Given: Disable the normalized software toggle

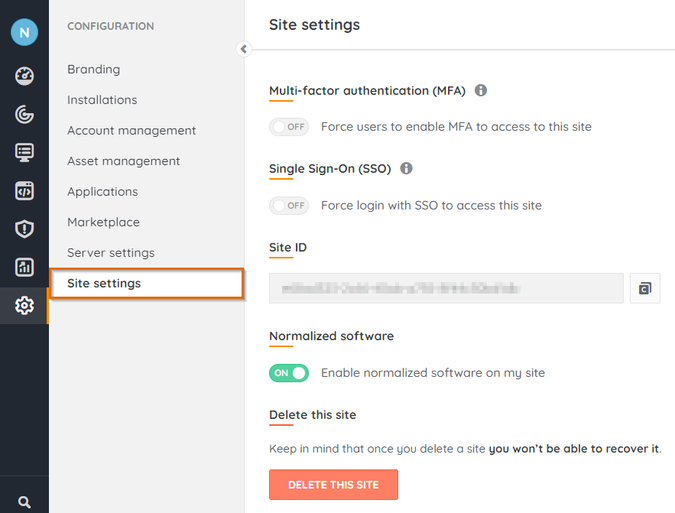Looking at the screenshot, I should tap(289, 373).
